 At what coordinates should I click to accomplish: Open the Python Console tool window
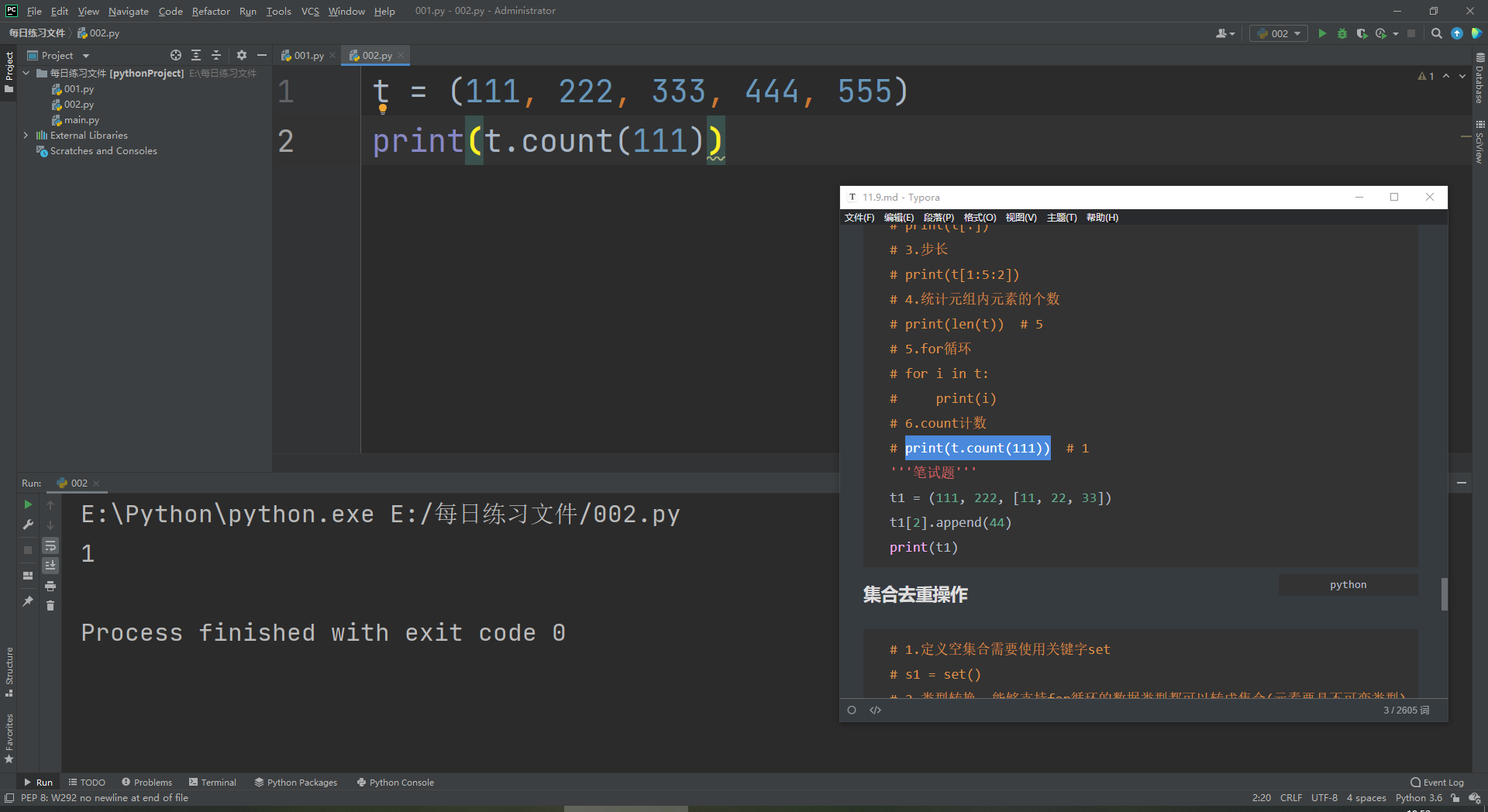click(x=395, y=783)
